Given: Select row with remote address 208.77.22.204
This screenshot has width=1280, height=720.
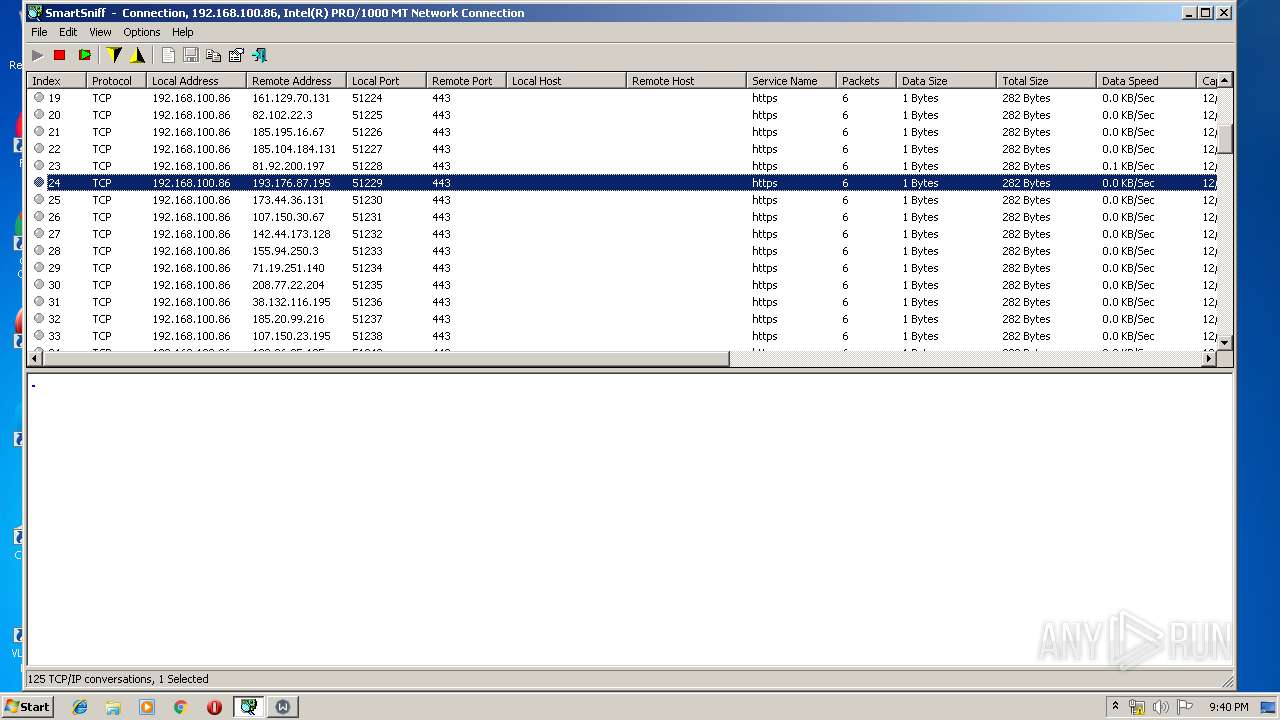Looking at the screenshot, I should pos(623,285).
